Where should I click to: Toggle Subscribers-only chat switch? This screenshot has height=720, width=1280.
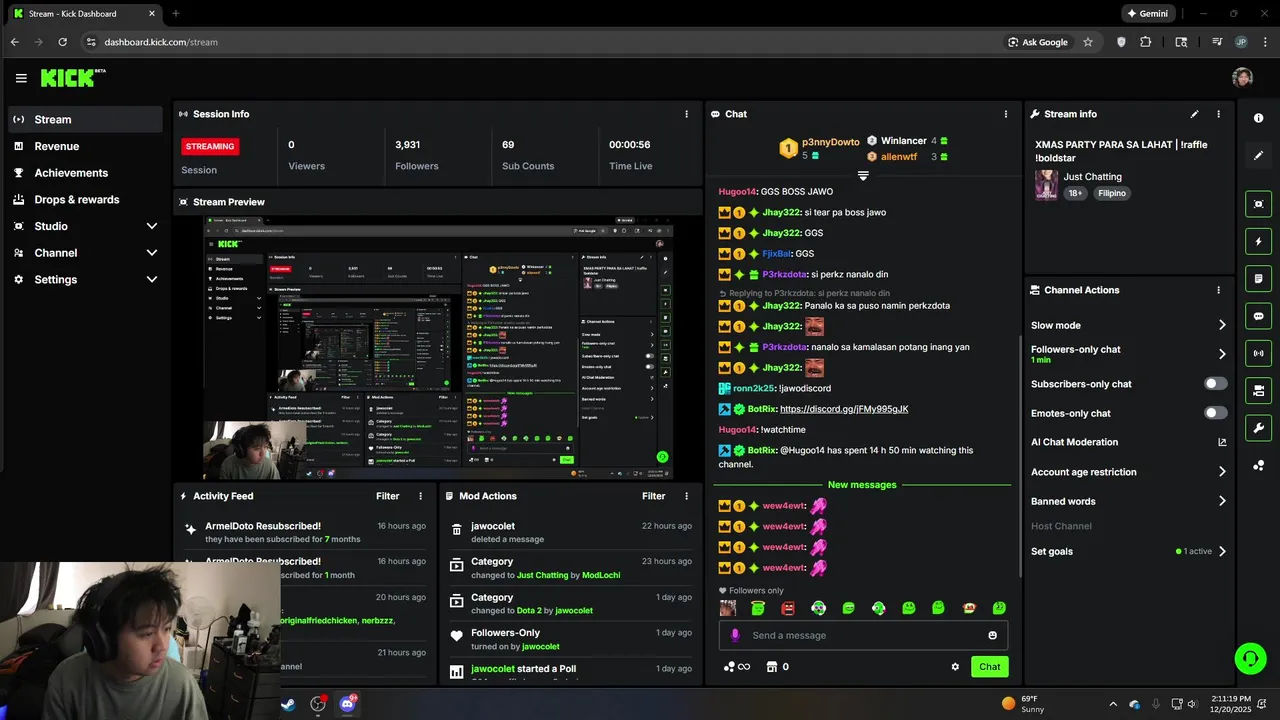point(1216,384)
